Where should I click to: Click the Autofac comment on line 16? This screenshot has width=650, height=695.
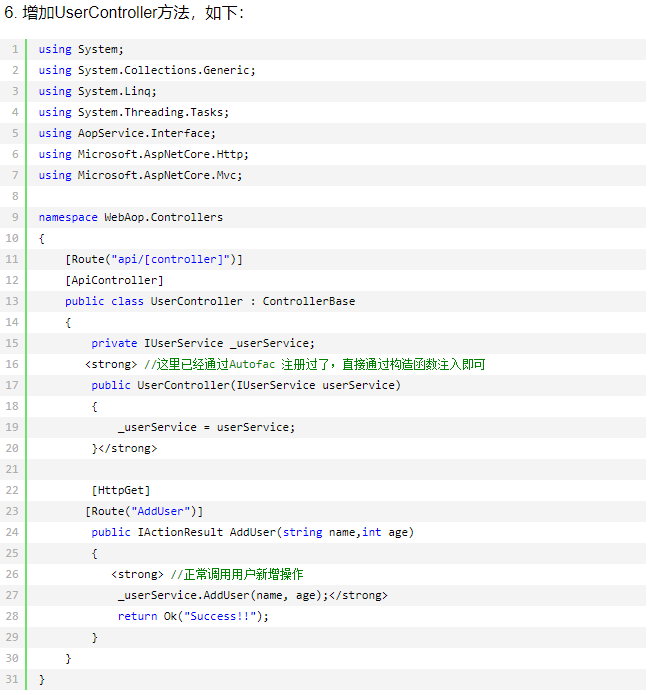tap(314, 364)
